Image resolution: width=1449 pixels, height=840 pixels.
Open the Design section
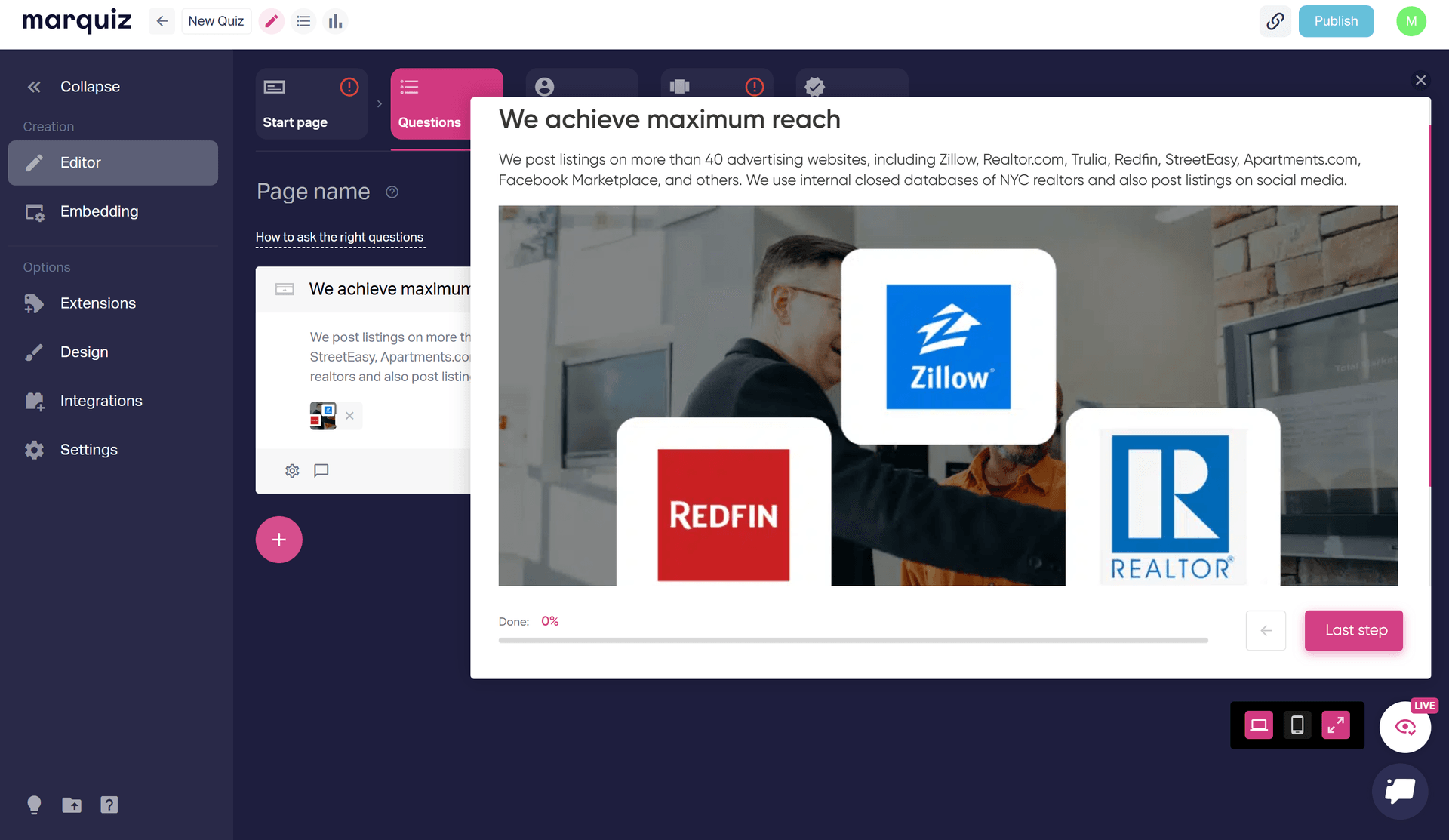click(x=113, y=352)
